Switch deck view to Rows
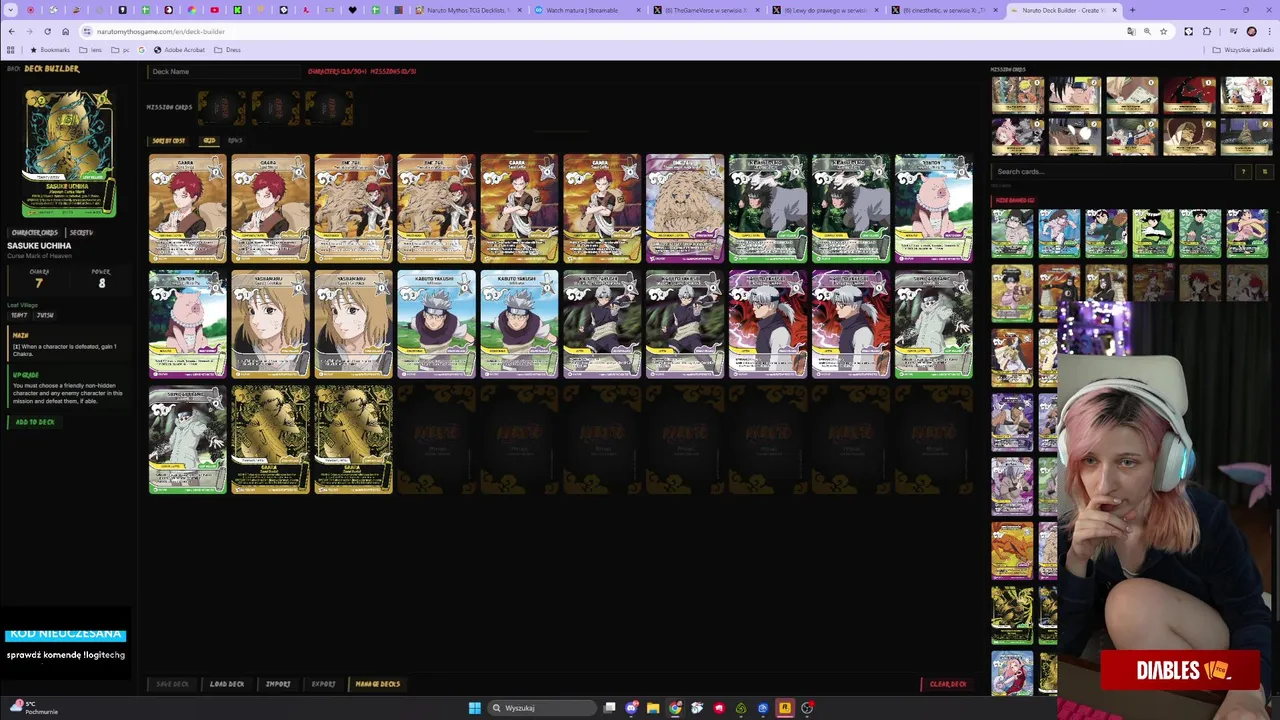Image resolution: width=1280 pixels, height=720 pixels. (235, 141)
